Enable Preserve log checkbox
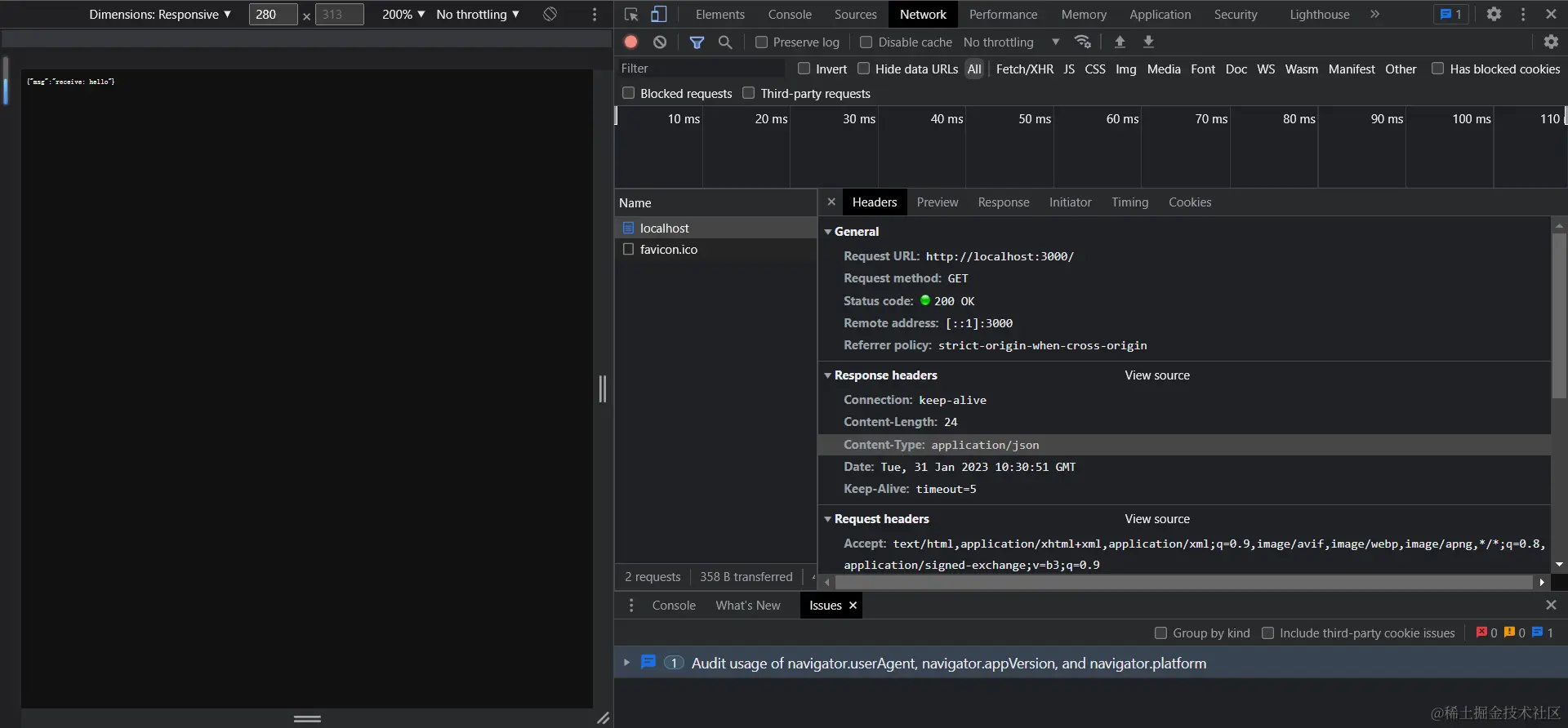 pos(761,42)
